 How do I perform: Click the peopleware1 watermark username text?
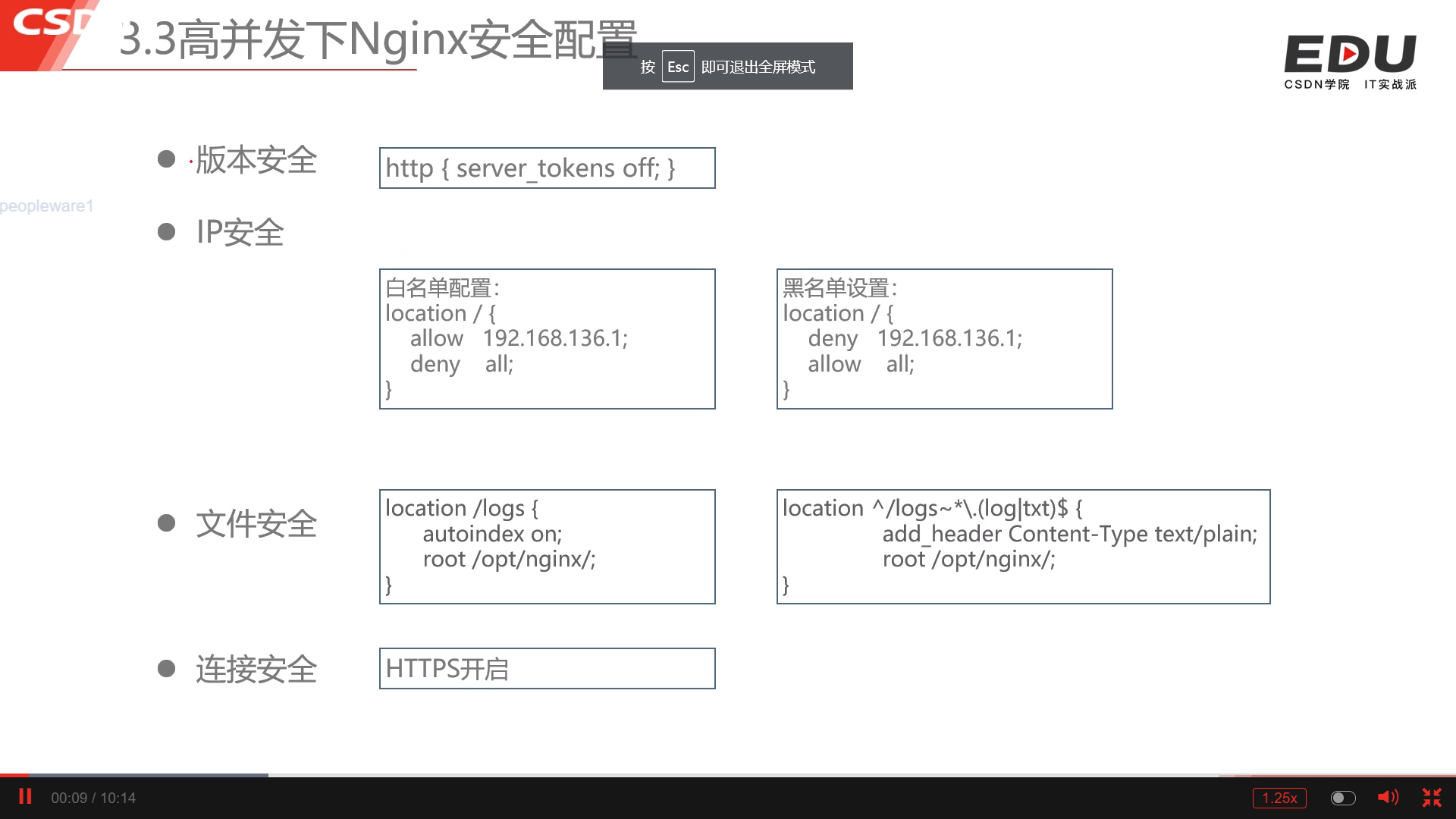(46, 206)
